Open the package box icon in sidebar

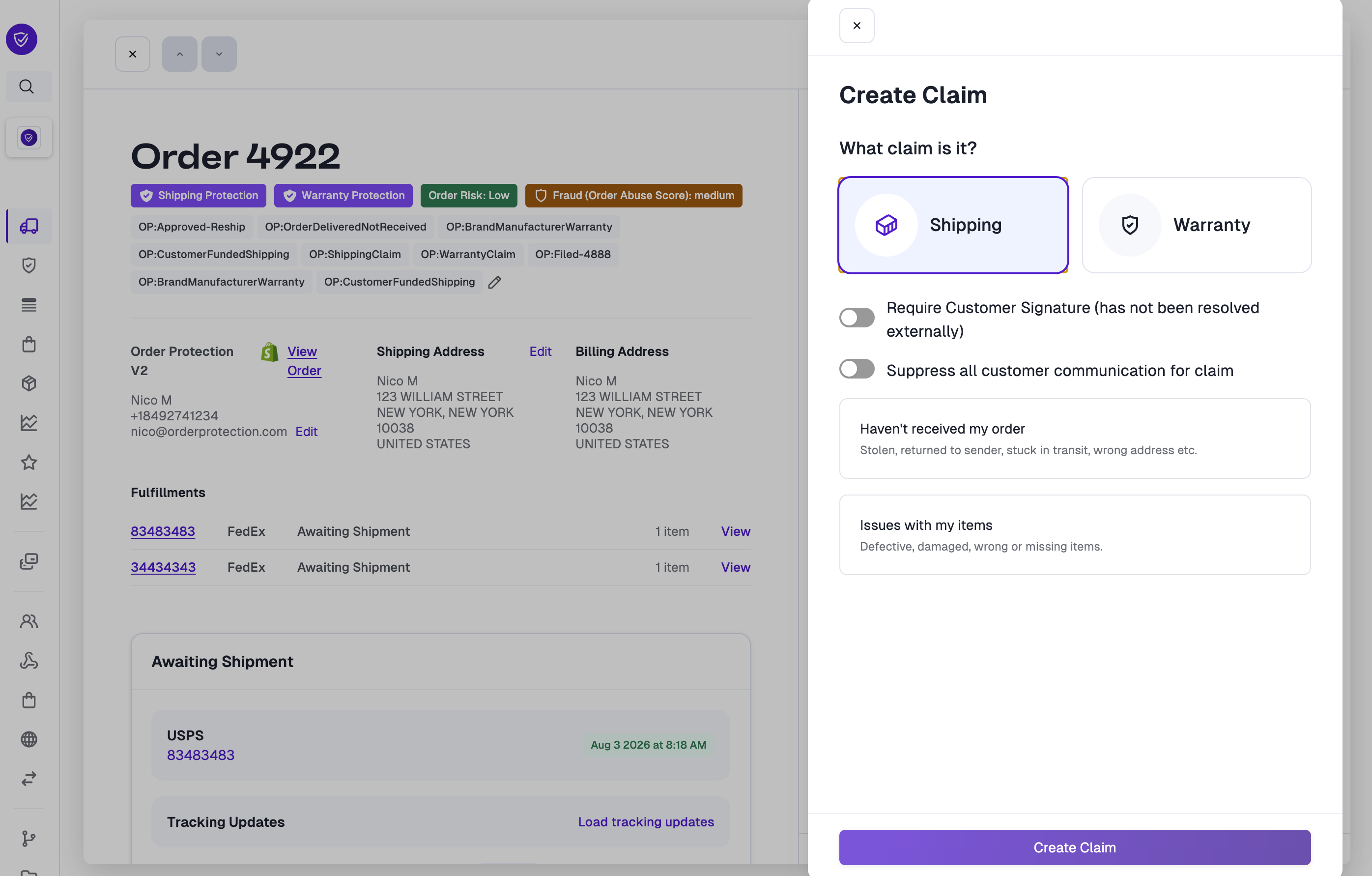(x=29, y=383)
